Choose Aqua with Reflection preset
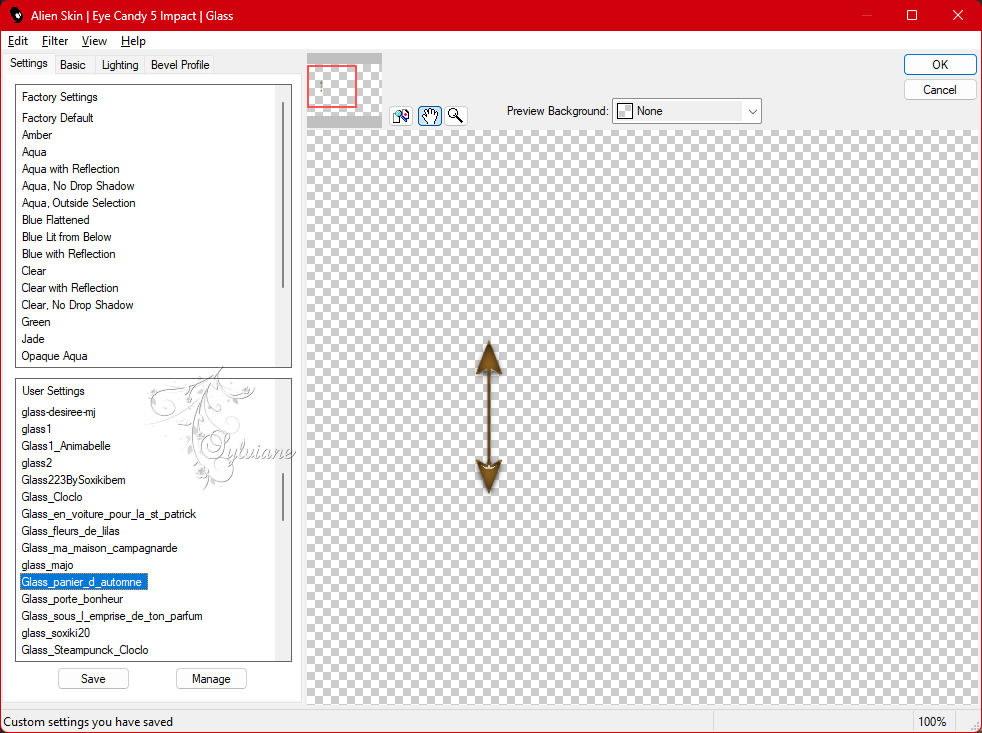This screenshot has height=733, width=982. (x=71, y=169)
